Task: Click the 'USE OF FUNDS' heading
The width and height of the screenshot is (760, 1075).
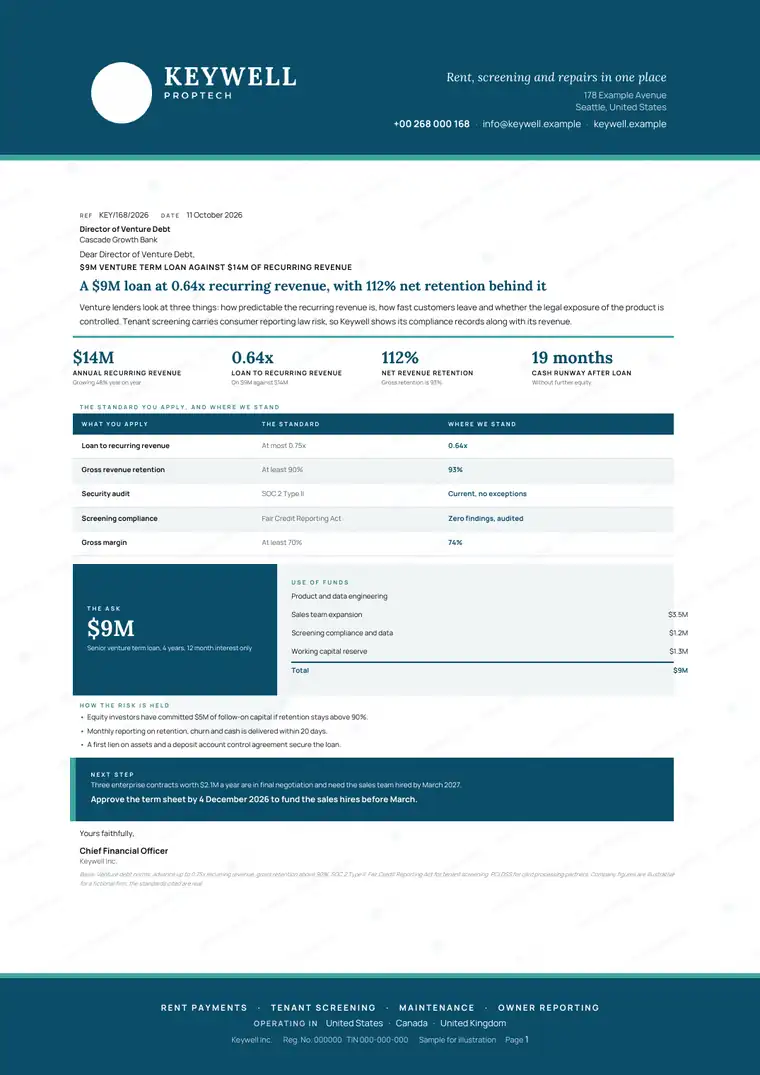Action: pyautogui.click(x=320, y=583)
